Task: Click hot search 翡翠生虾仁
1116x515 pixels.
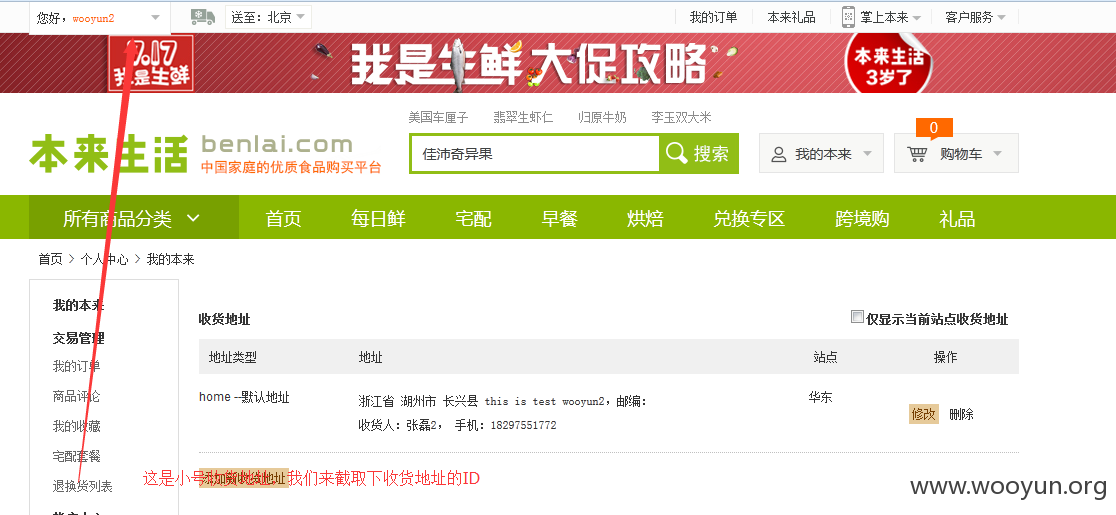Action: [x=523, y=117]
